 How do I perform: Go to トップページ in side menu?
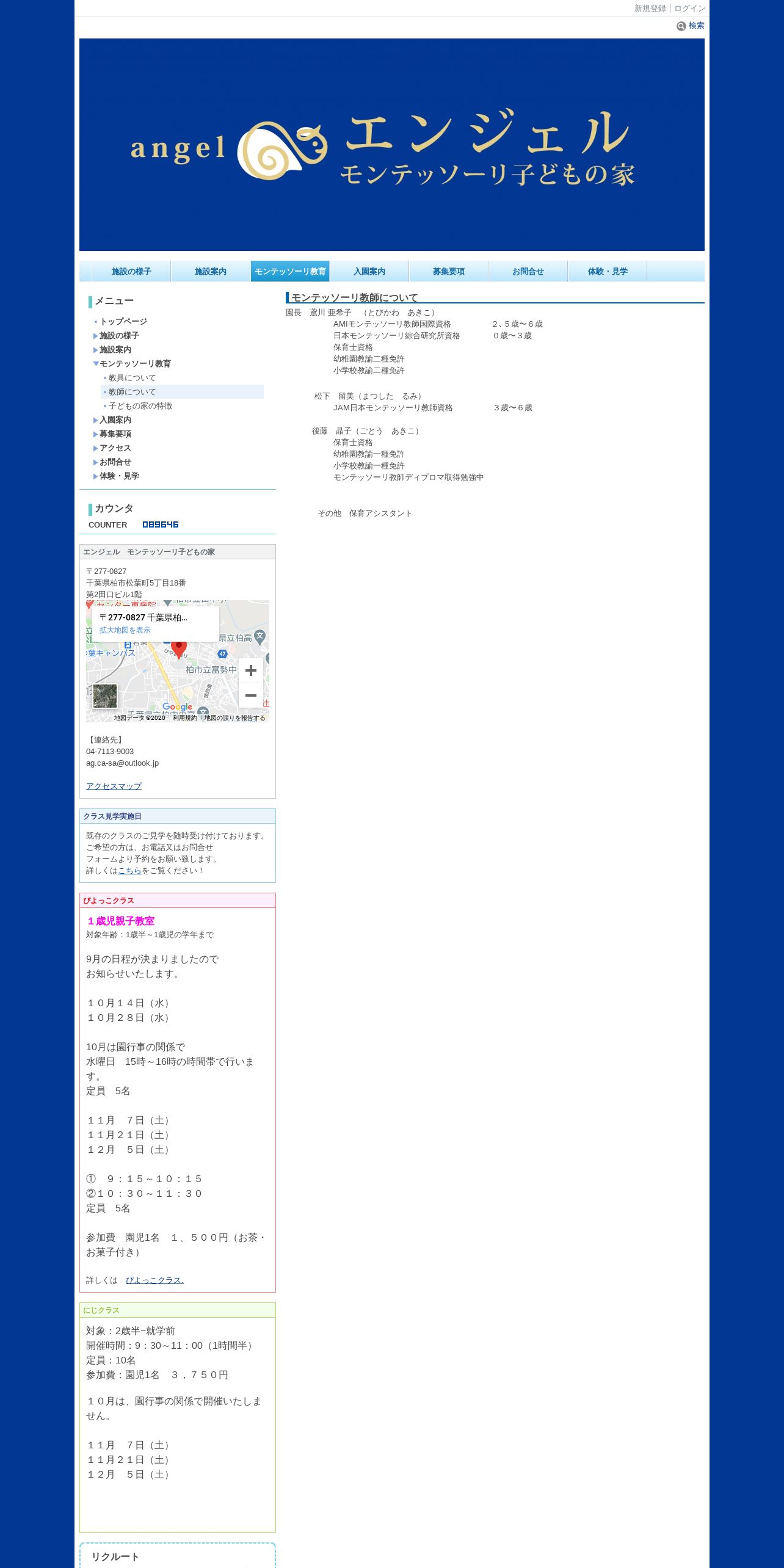pyautogui.click(x=123, y=321)
